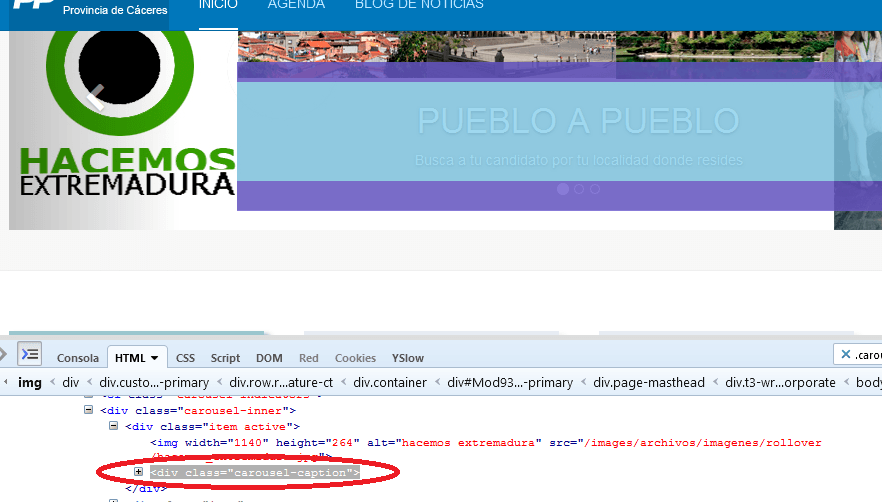882x502 pixels.
Task: Open the Red network panel tab
Action: point(308,358)
